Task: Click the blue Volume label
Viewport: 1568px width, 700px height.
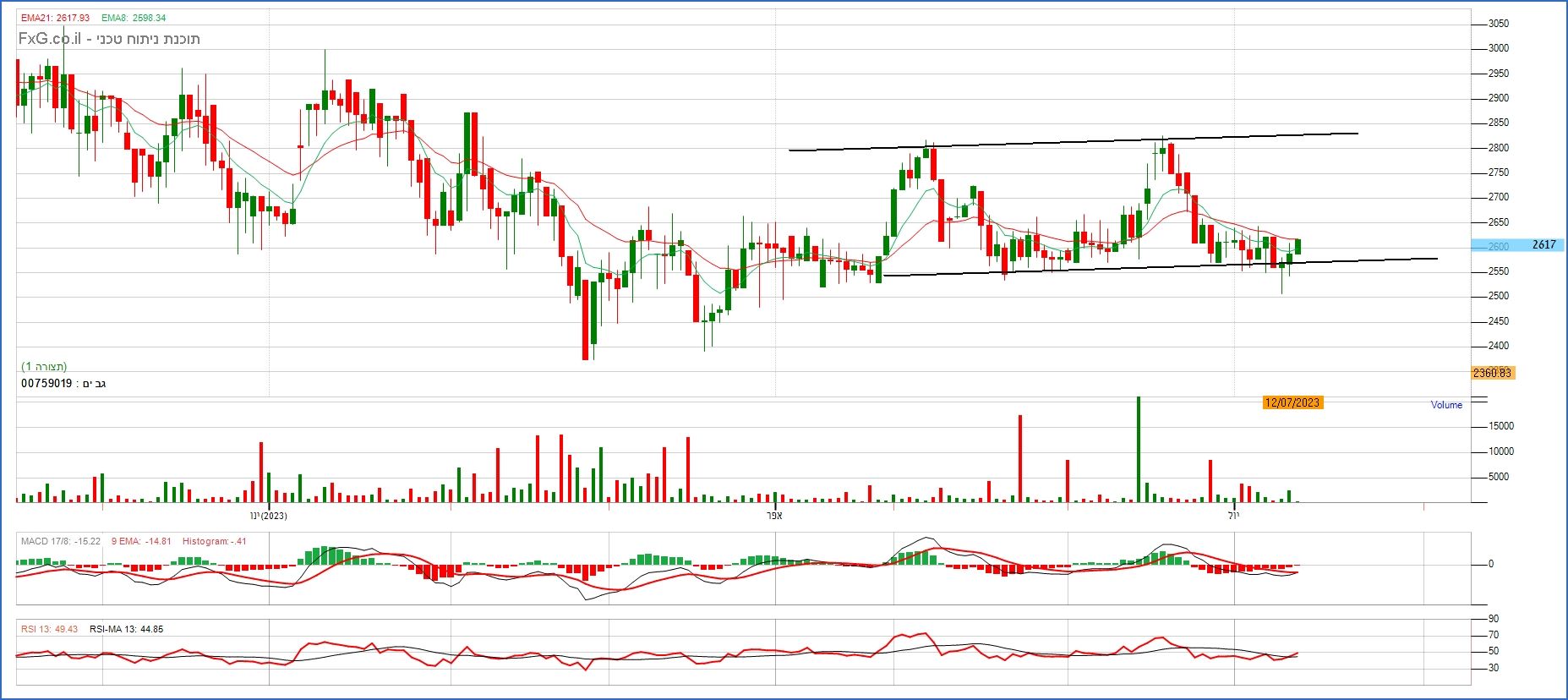Action: 1446,405
